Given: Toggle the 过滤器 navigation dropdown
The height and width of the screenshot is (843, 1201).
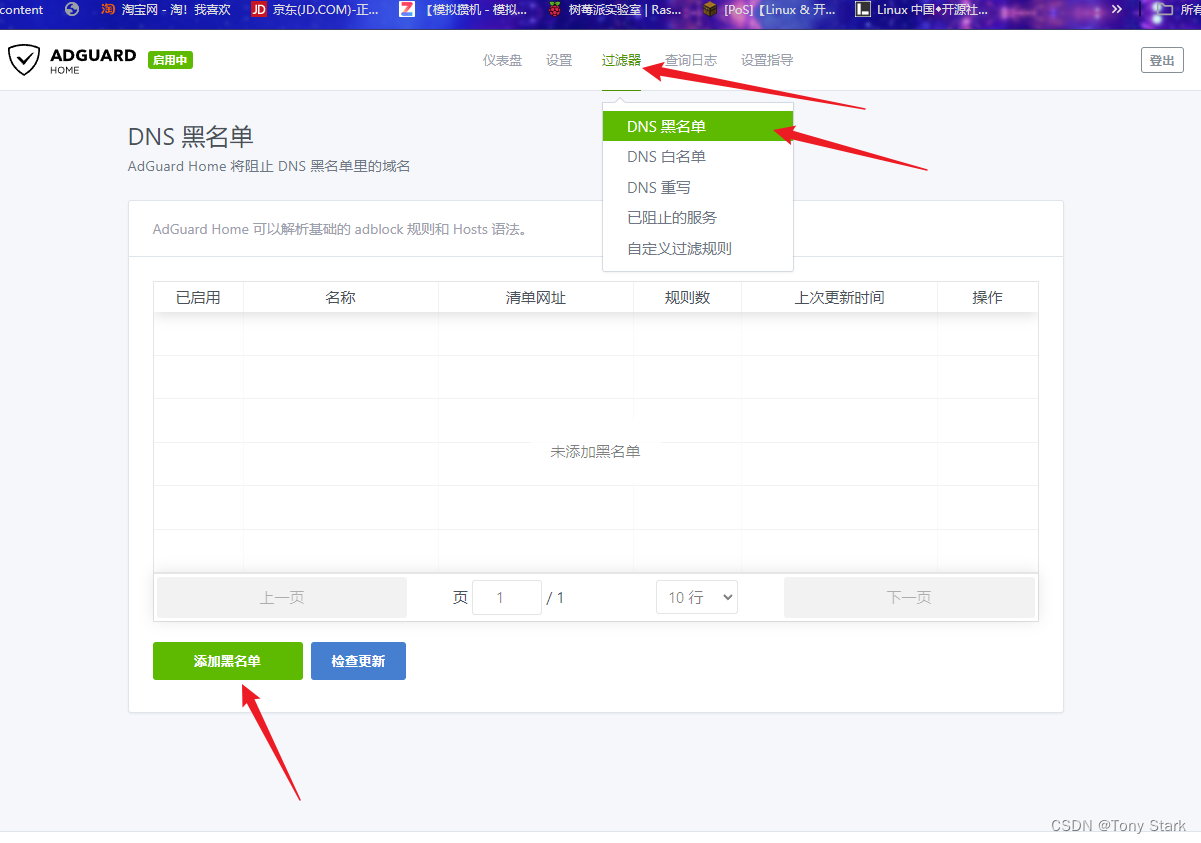Looking at the screenshot, I should pos(621,60).
